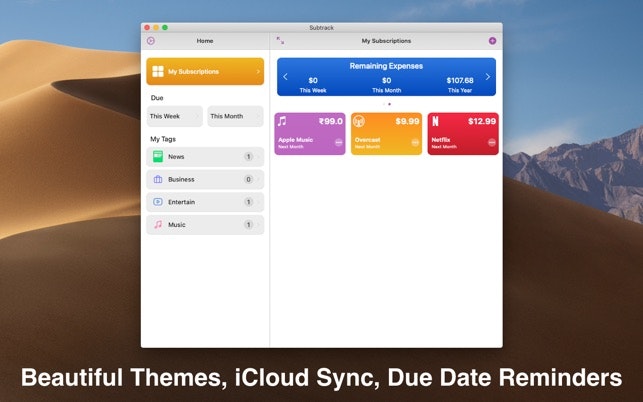643x402 pixels.
Task: Click $12.99 price on Netflix card
Action: tap(482, 121)
